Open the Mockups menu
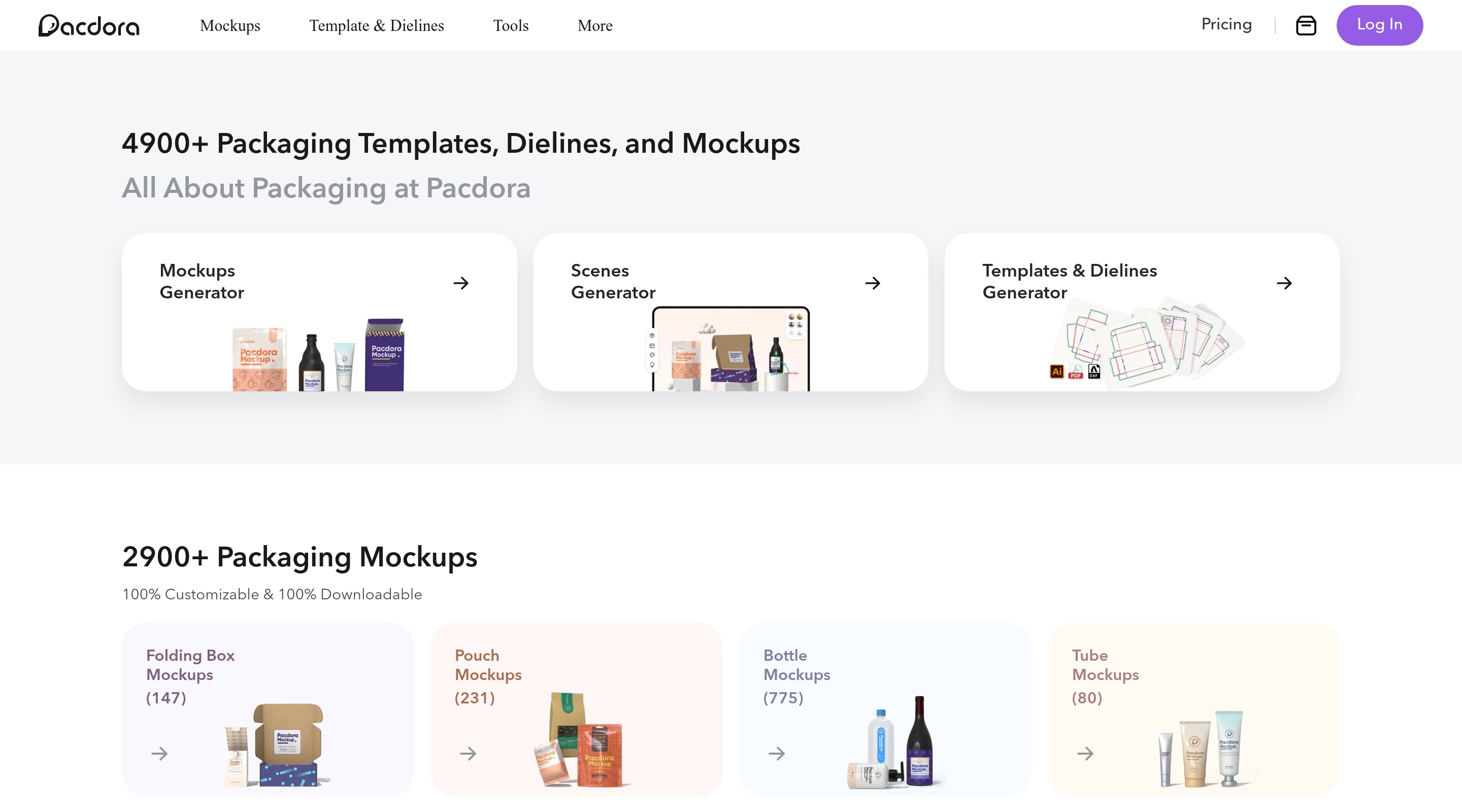 (x=230, y=25)
